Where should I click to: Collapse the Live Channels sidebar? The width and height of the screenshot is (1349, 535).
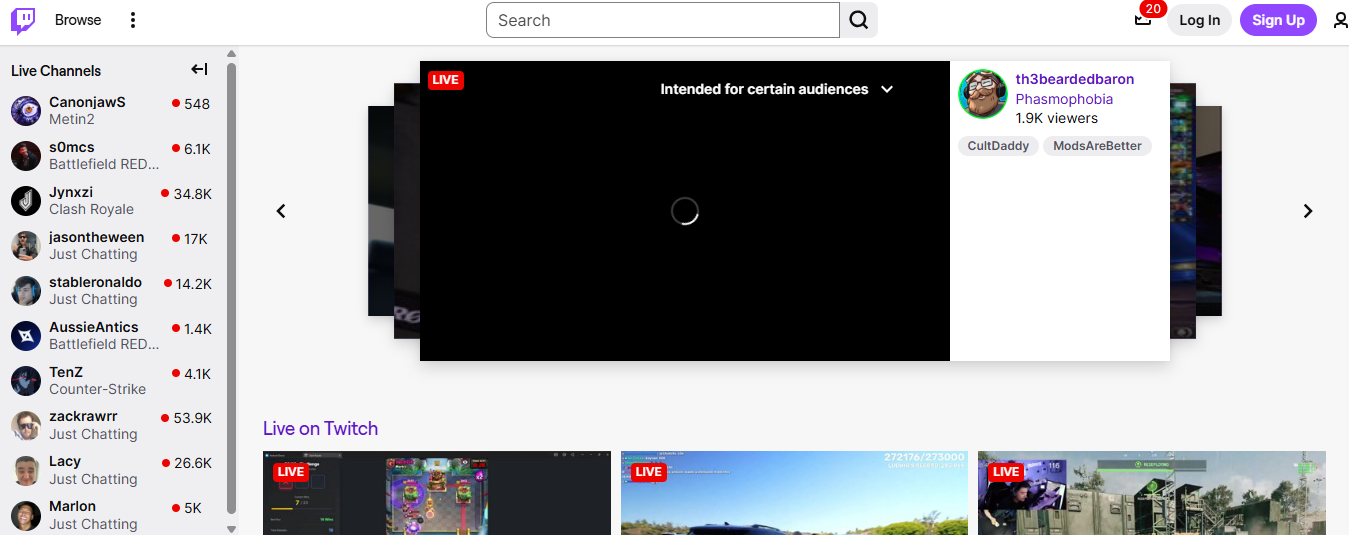coord(200,69)
